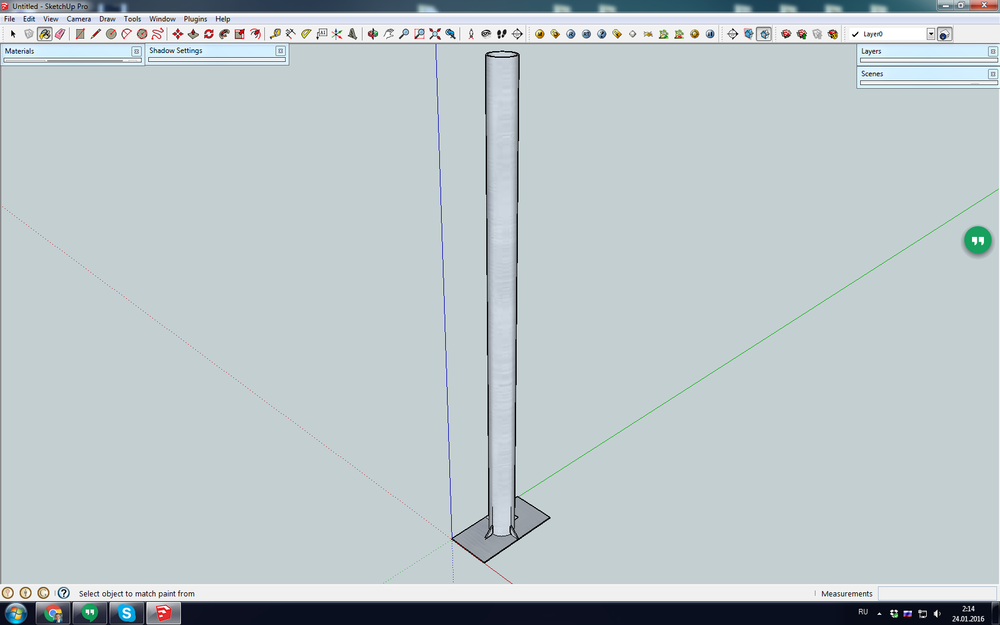Activate the Rotate tool
The height and width of the screenshot is (625, 1000).
coord(209,34)
